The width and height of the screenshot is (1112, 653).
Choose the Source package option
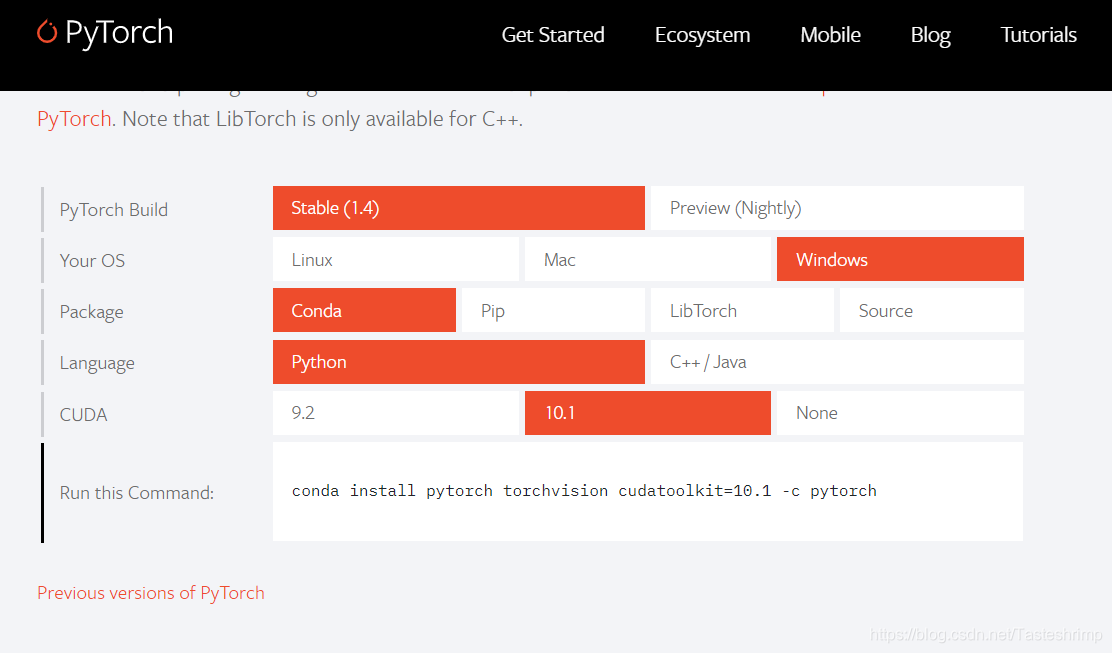click(x=931, y=311)
